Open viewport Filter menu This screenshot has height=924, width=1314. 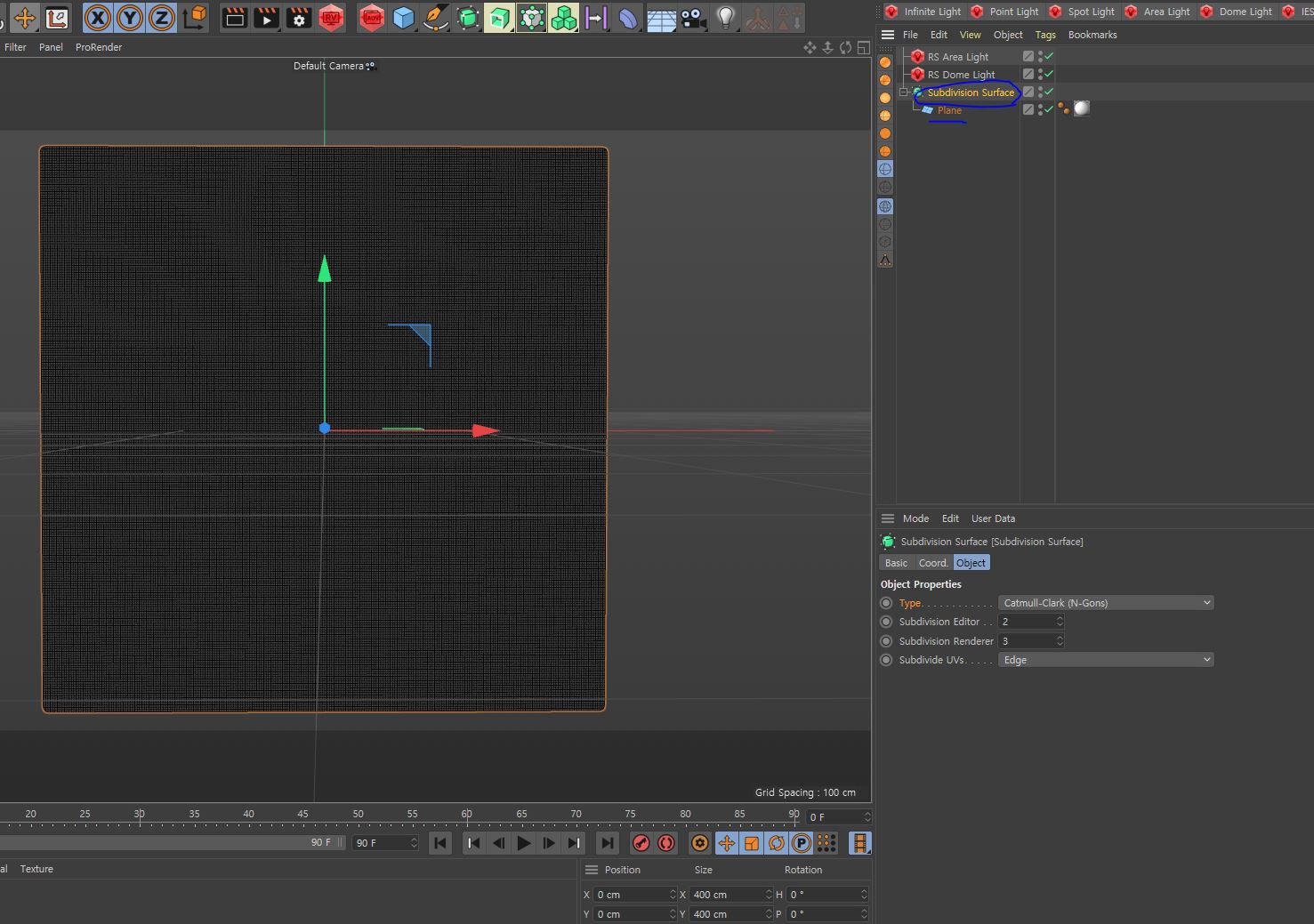tap(15, 47)
